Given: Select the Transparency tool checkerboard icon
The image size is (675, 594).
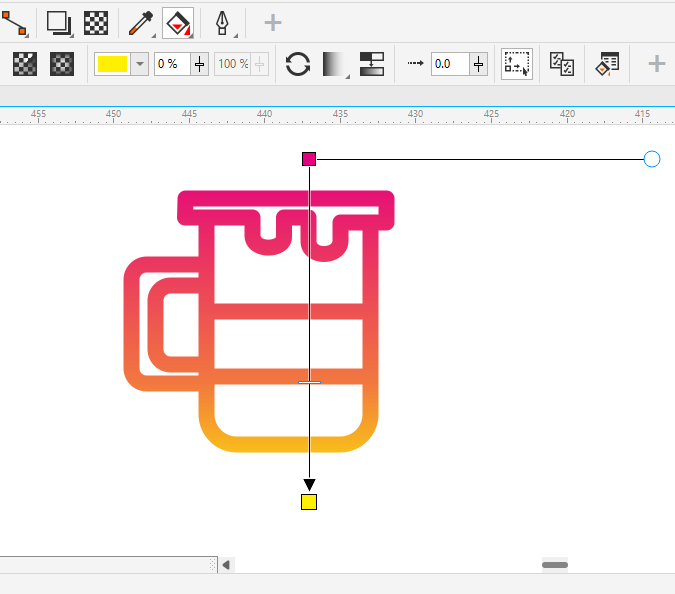Looking at the screenshot, I should click(96, 23).
